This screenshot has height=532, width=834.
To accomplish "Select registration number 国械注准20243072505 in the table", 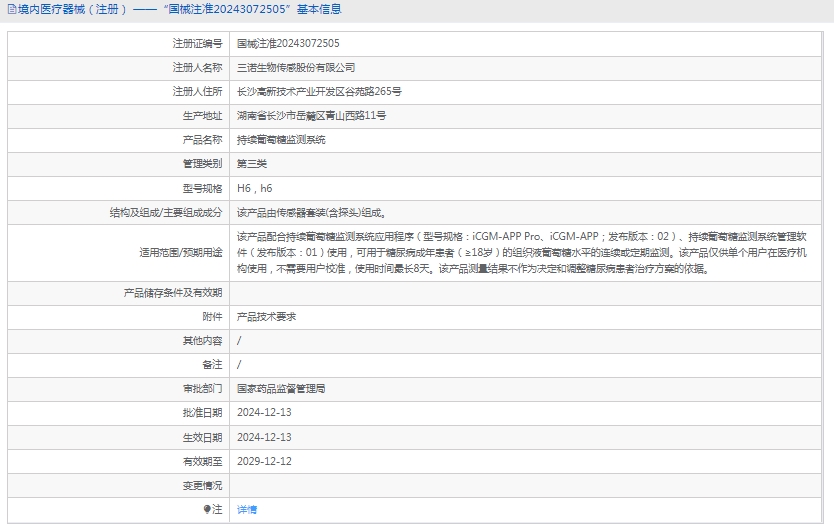I will pyautogui.click(x=288, y=44).
